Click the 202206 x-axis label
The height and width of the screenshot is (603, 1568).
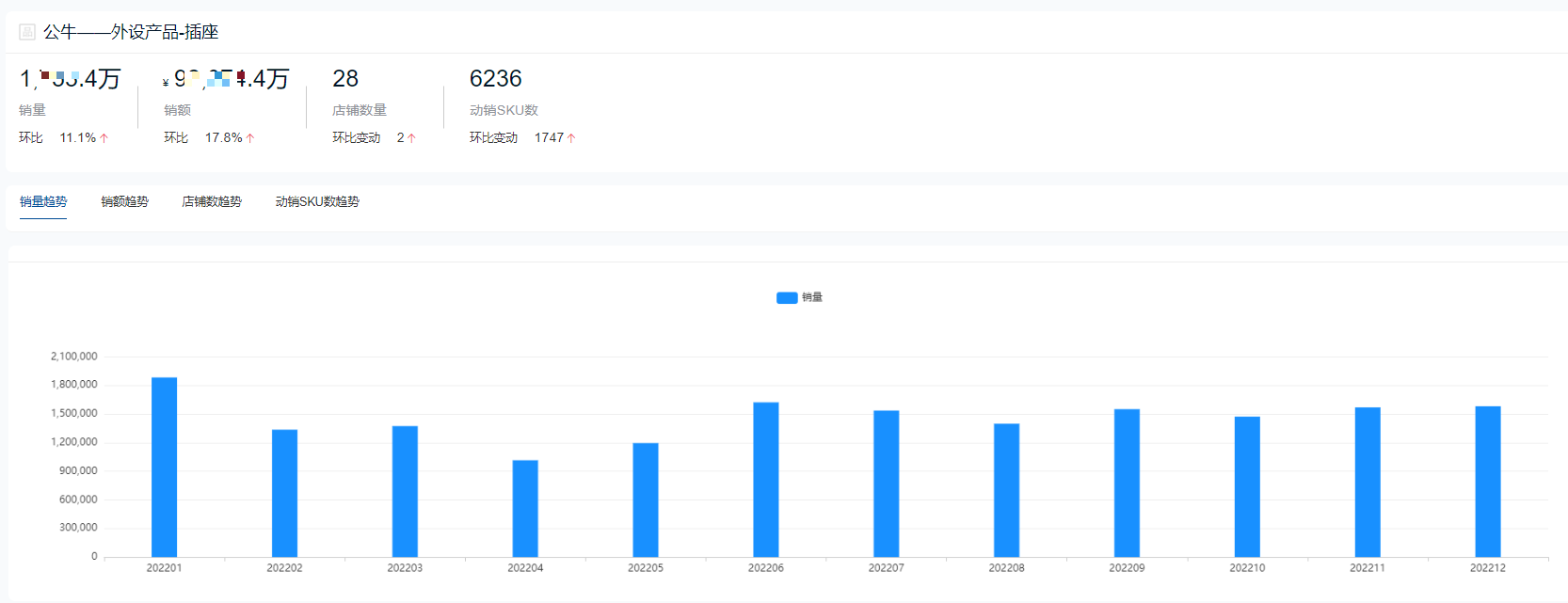766,568
